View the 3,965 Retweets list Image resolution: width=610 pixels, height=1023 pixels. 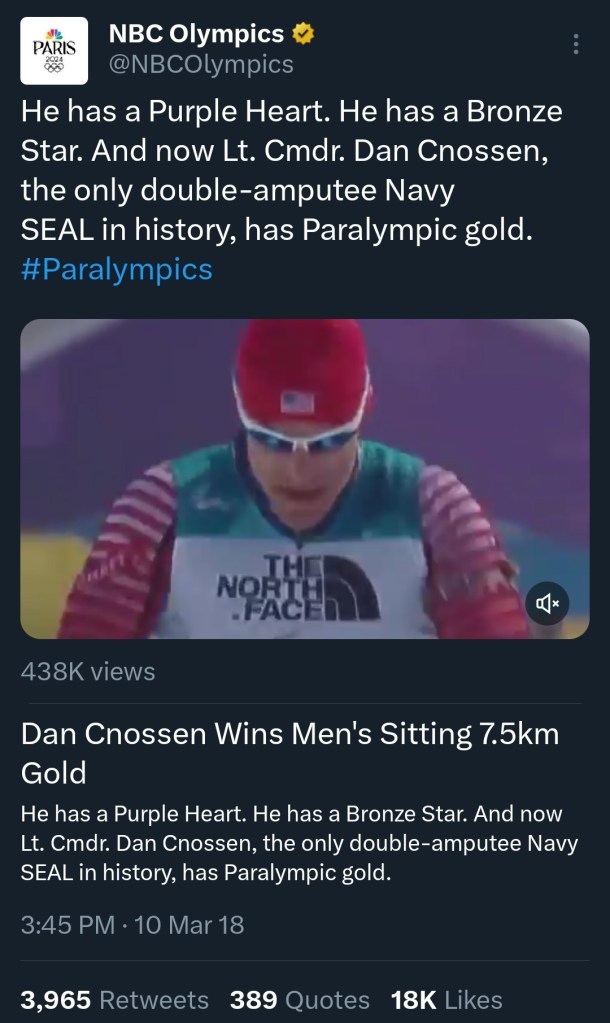tap(115, 999)
